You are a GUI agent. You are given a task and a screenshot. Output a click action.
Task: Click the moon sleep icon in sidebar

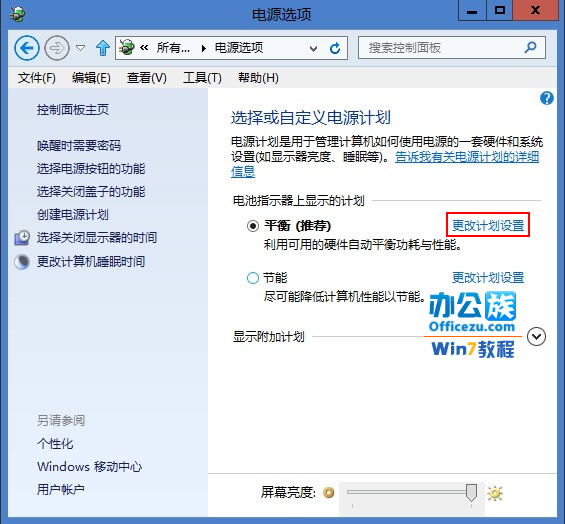[x=22, y=262]
